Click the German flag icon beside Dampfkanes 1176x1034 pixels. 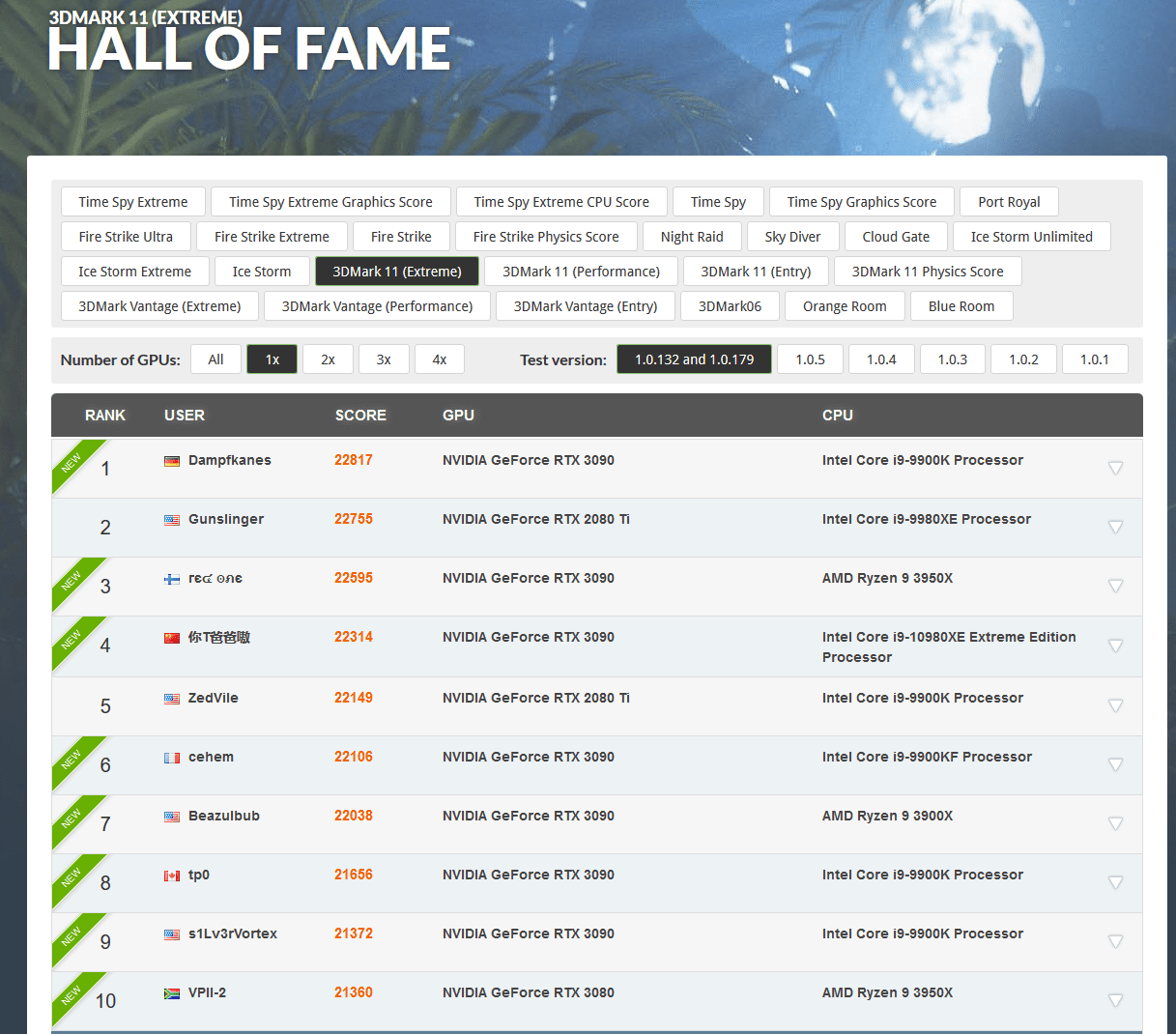click(172, 461)
